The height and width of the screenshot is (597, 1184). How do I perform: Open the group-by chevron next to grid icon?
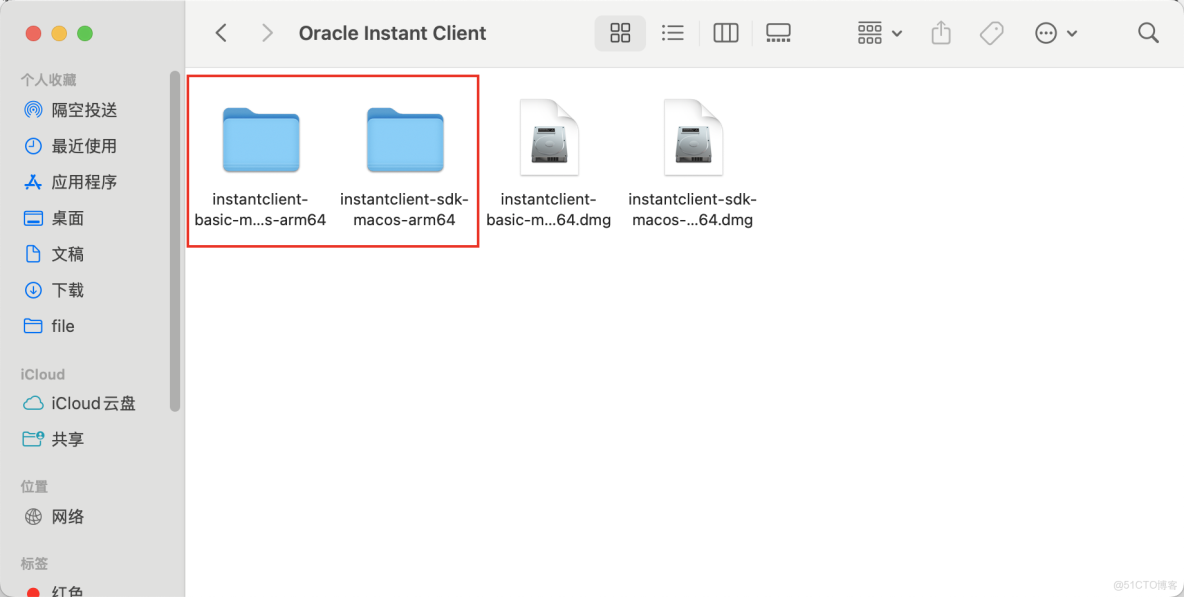tap(897, 33)
